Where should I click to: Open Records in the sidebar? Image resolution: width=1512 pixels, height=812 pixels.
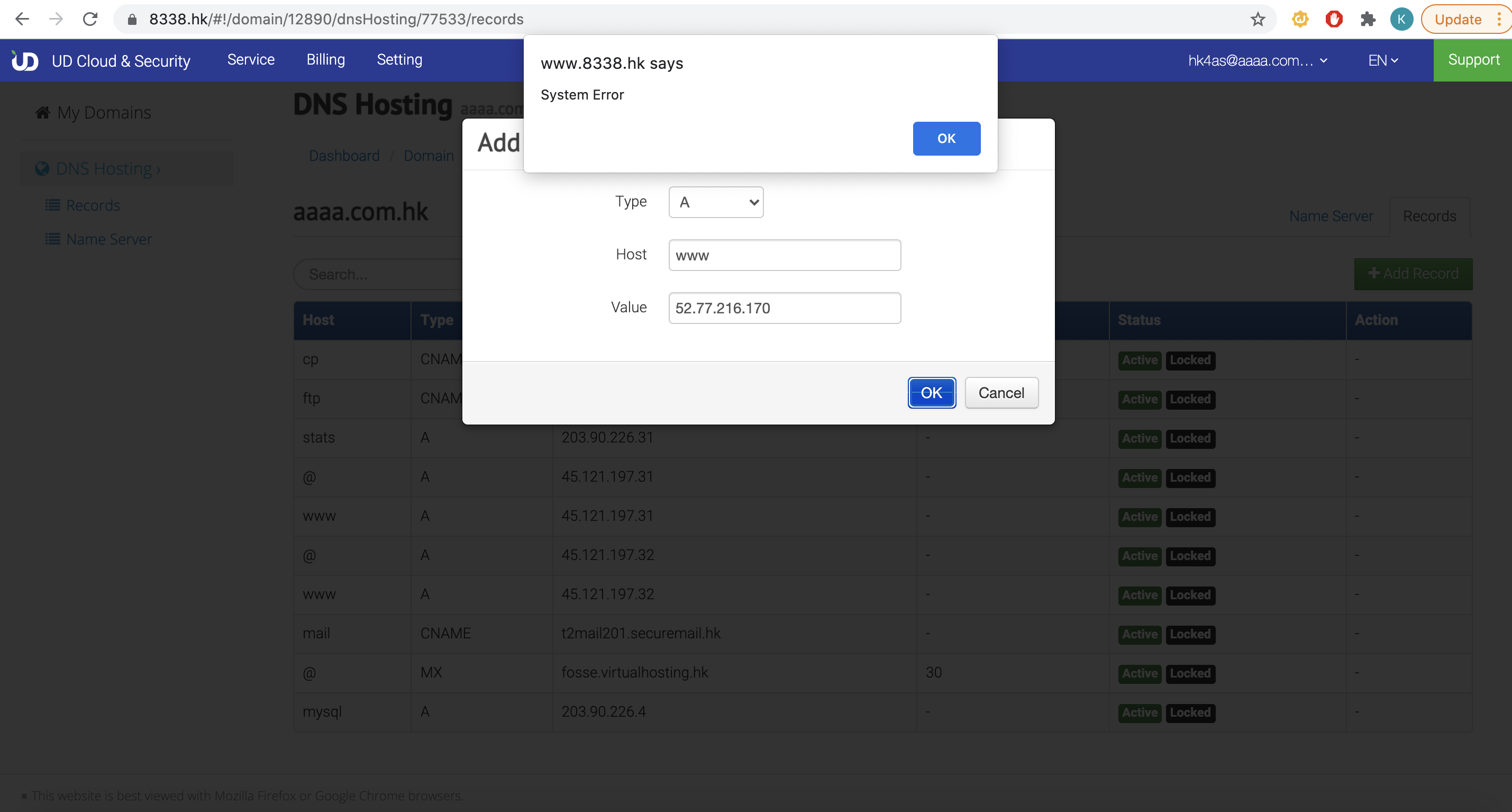coord(93,205)
